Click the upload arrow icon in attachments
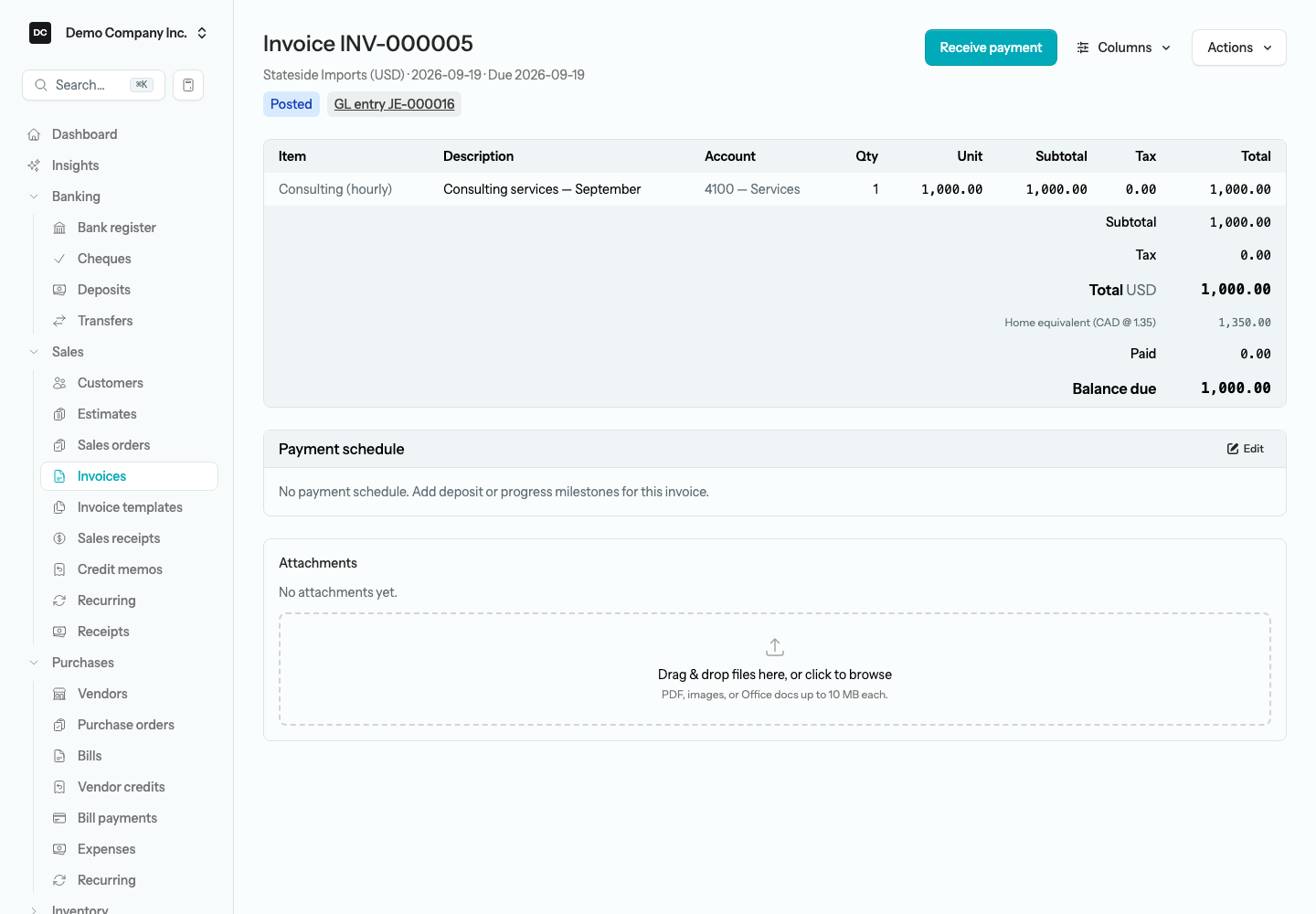 pyautogui.click(x=775, y=647)
